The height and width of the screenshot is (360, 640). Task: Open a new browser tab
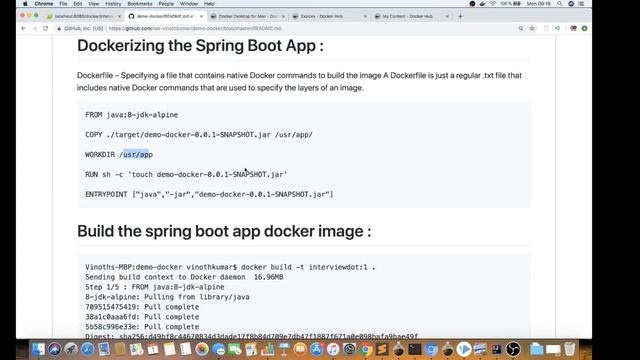(x=460, y=16)
